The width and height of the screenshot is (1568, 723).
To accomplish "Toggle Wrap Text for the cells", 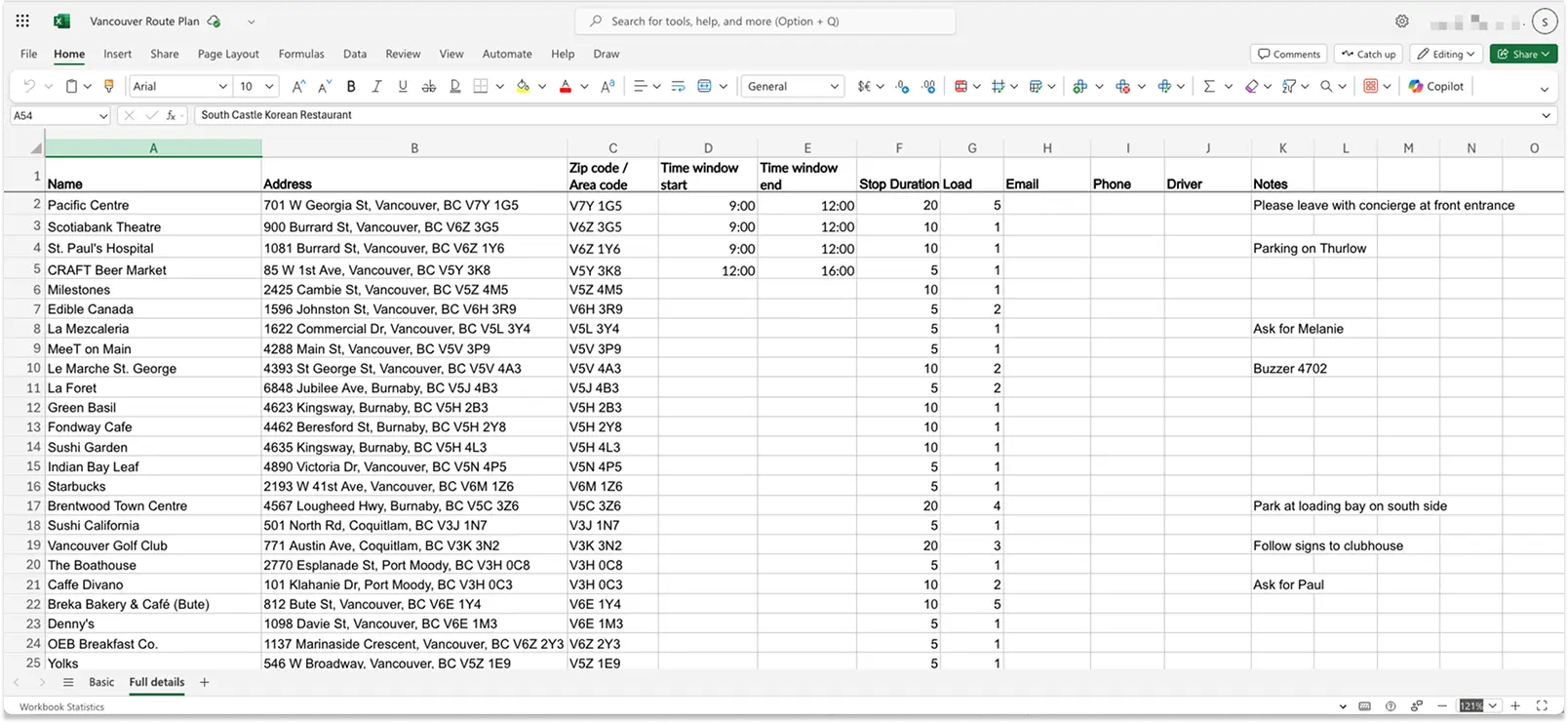I will 679,86.
